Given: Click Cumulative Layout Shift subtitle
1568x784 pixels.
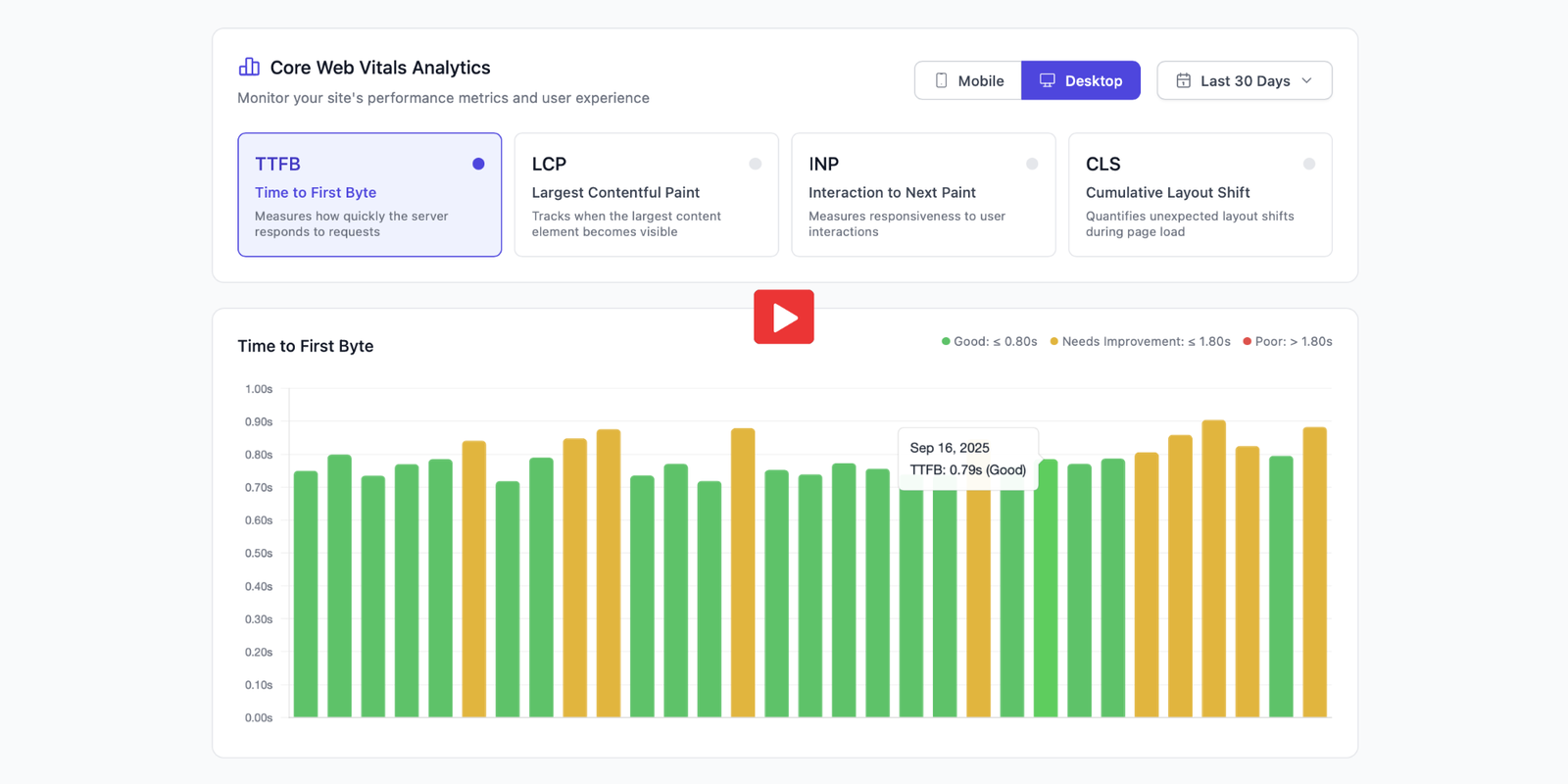Looking at the screenshot, I should (x=1168, y=193).
